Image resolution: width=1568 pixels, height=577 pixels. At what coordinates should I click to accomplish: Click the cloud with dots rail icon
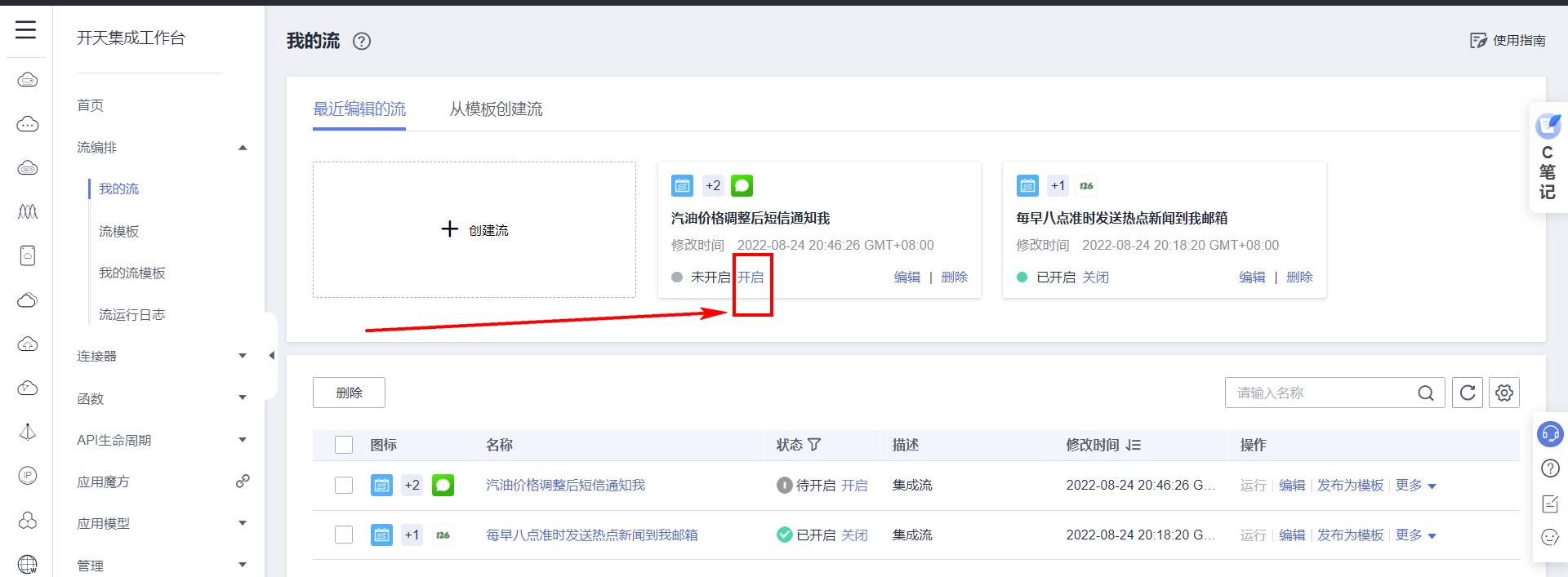tap(28, 124)
